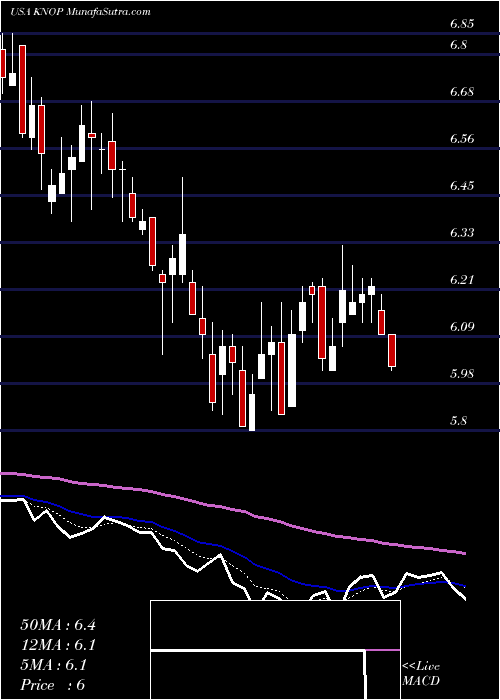
Task: Click the pink 50MA line at its right end
Action: point(464,553)
